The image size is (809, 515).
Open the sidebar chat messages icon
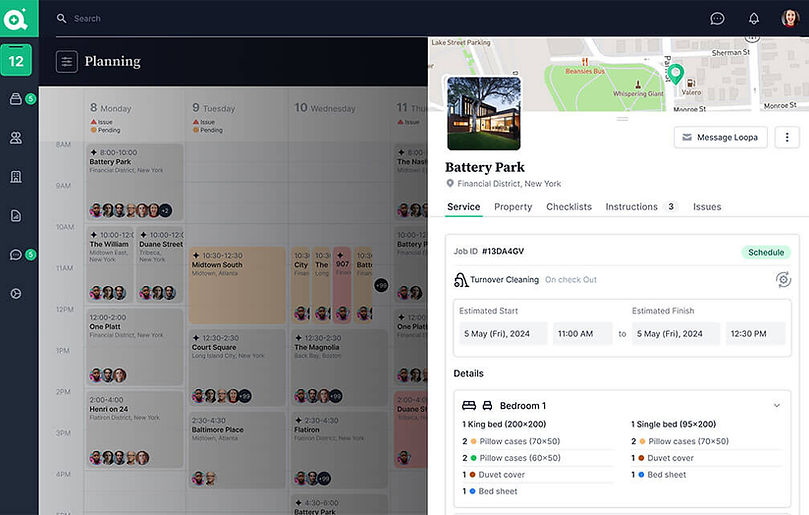coord(16,254)
